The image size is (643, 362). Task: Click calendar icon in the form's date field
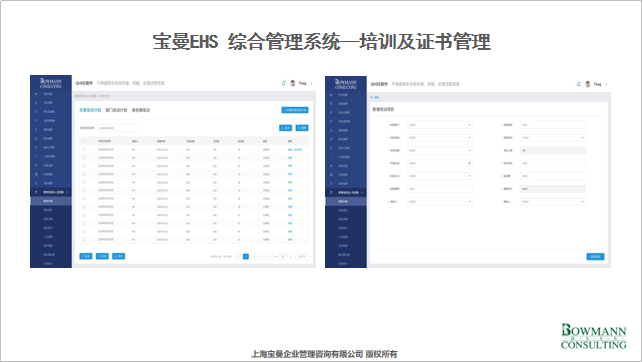469,163
